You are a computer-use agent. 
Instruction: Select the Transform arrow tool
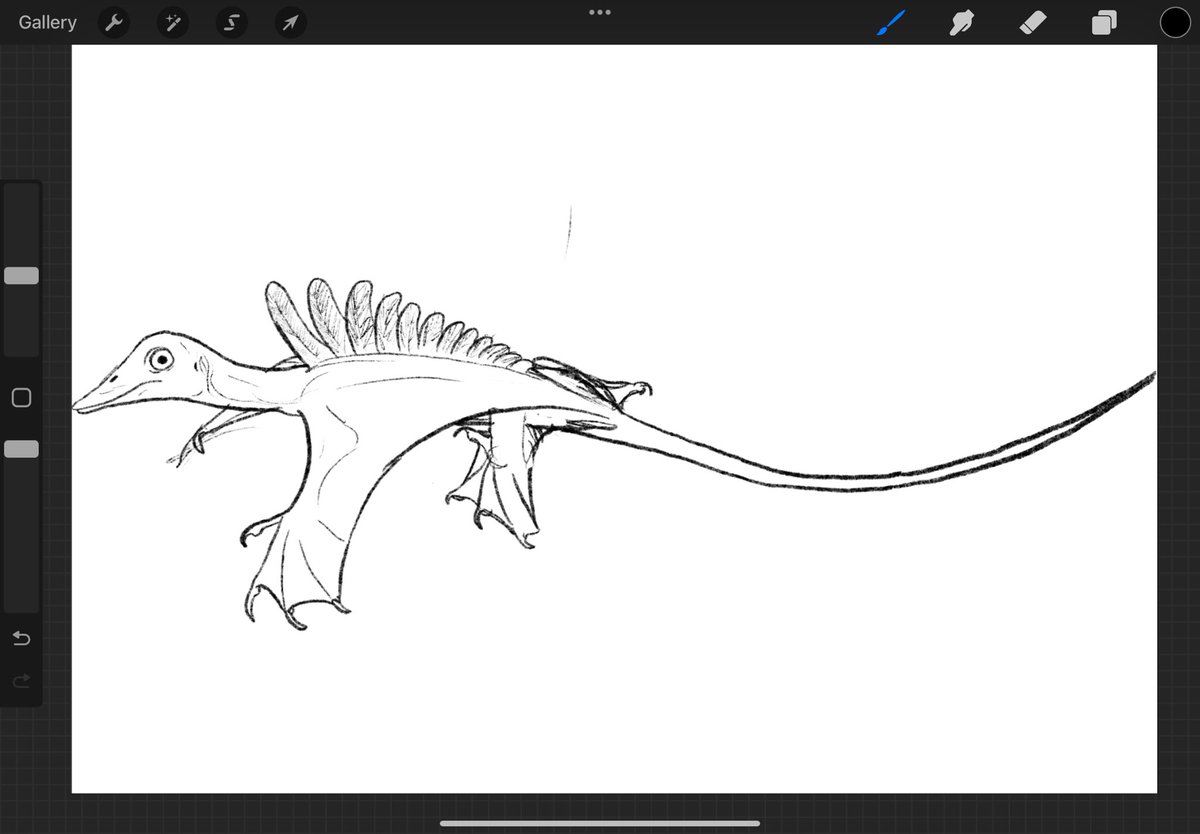coord(289,22)
